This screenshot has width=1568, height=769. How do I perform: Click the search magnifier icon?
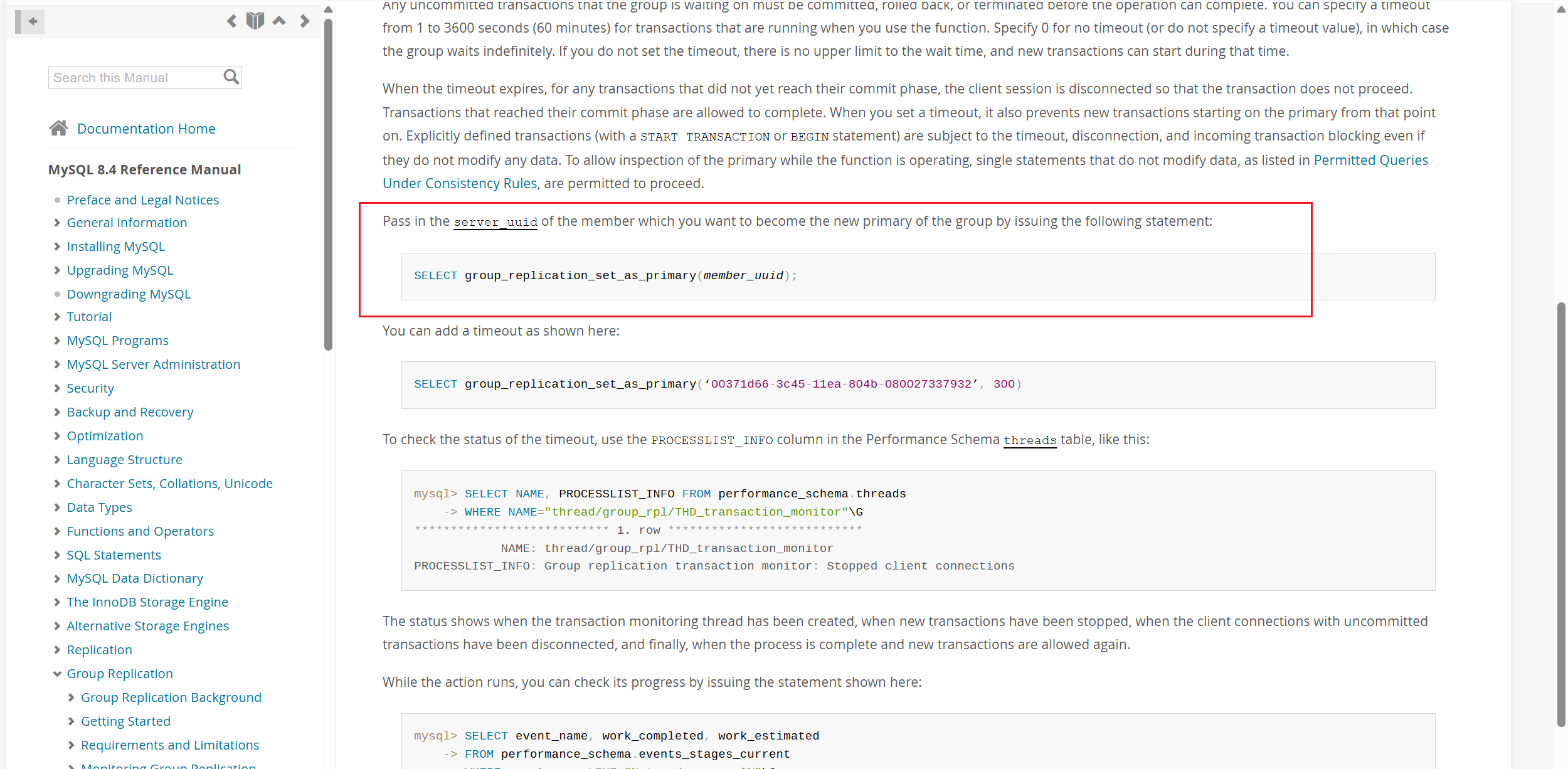(231, 77)
